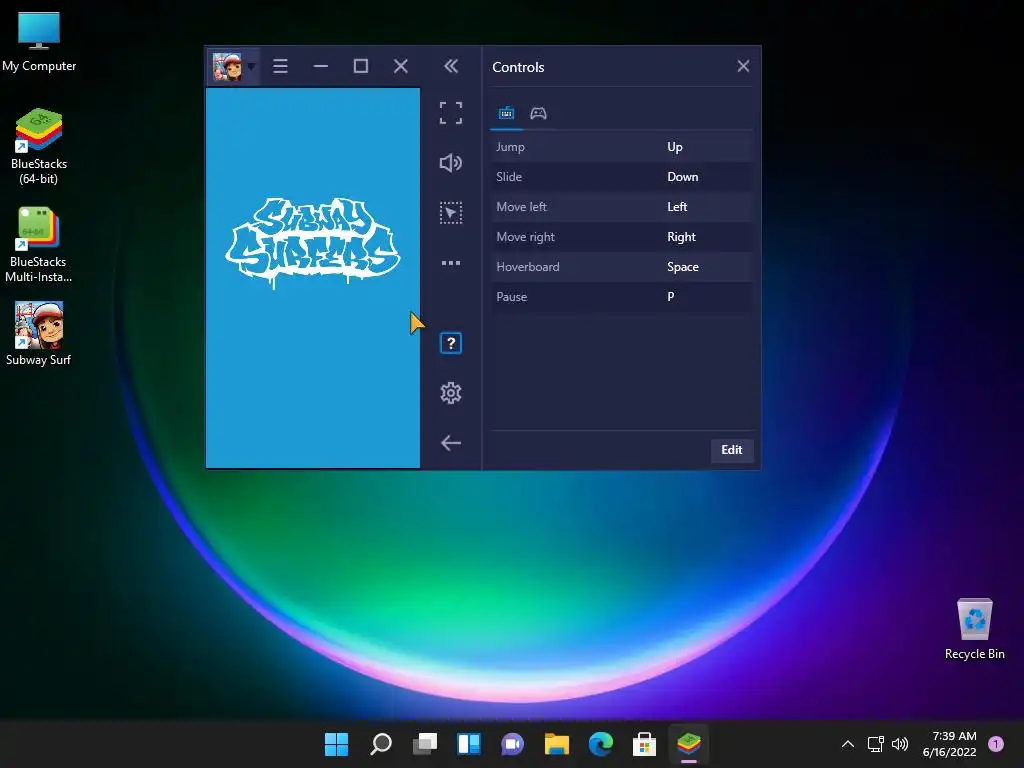This screenshot has width=1024, height=768.
Task: Select the Jump control row
Action: pos(622,147)
